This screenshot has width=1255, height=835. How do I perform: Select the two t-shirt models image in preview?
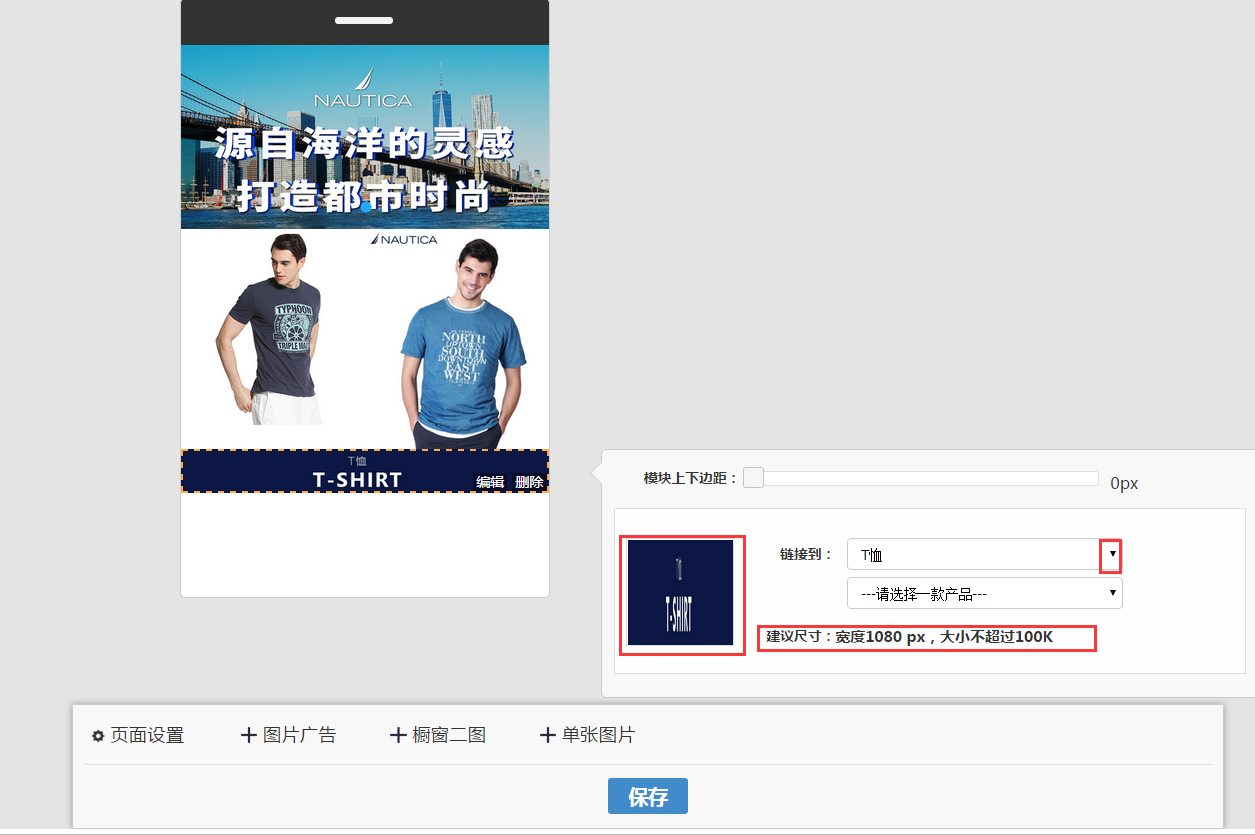click(365, 339)
